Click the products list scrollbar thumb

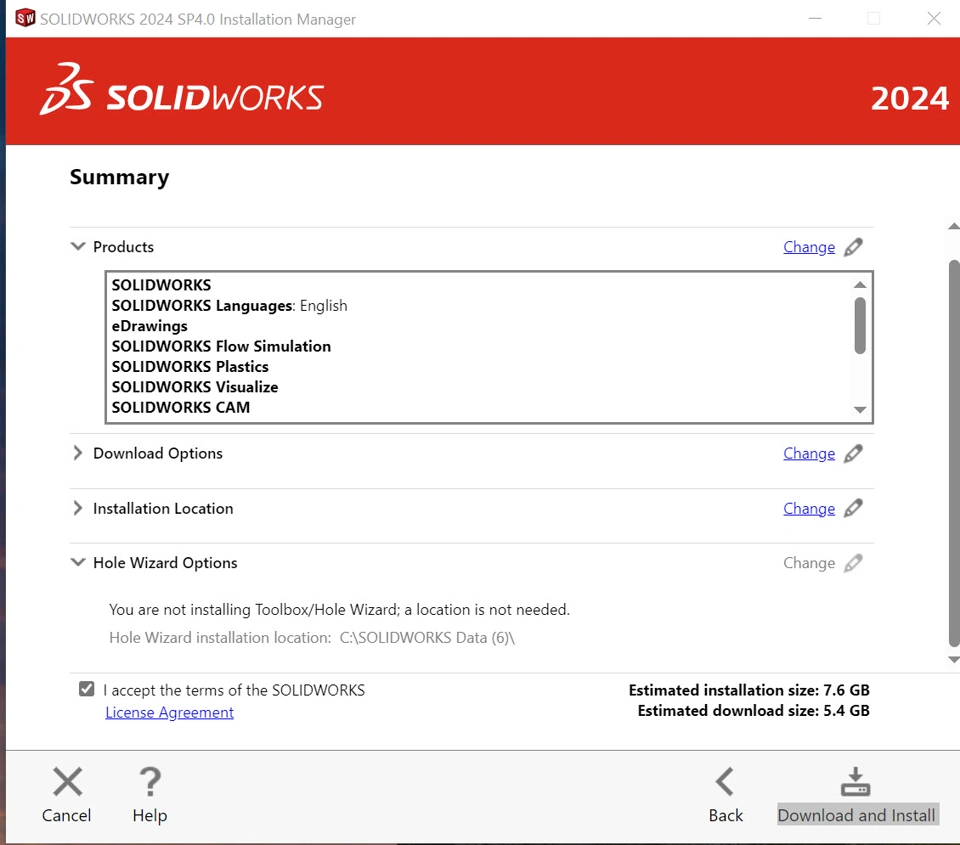(x=860, y=326)
